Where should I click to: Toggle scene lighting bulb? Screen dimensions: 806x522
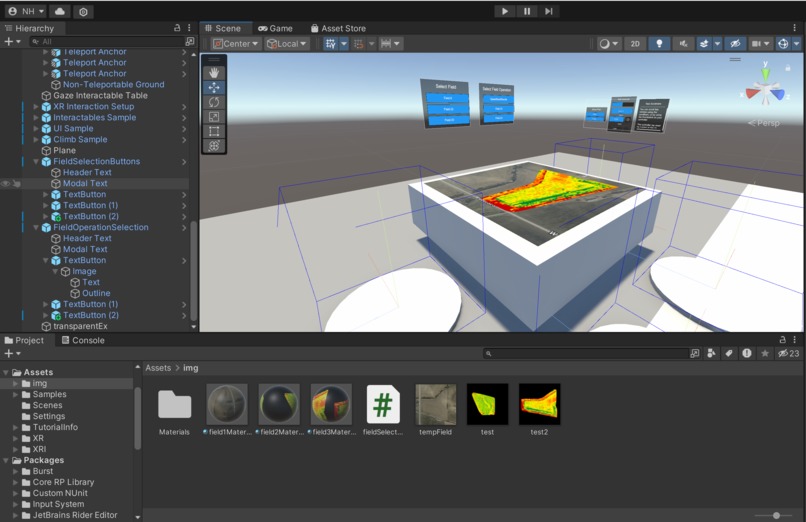(659, 44)
